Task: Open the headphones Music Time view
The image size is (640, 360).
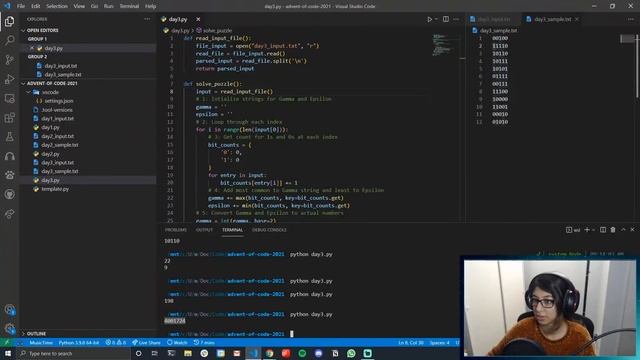Action: click(9, 156)
